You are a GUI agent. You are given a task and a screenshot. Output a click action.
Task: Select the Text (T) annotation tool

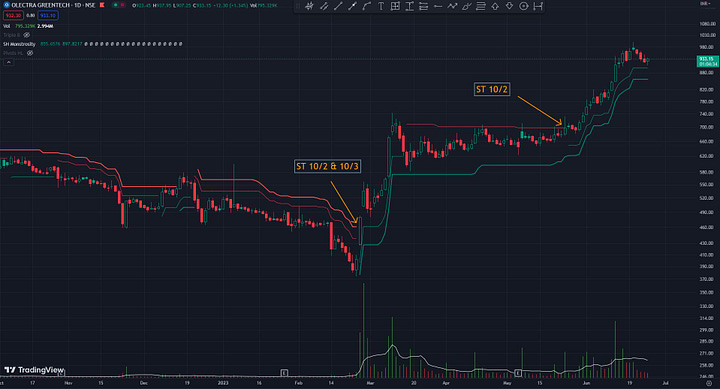381,6
